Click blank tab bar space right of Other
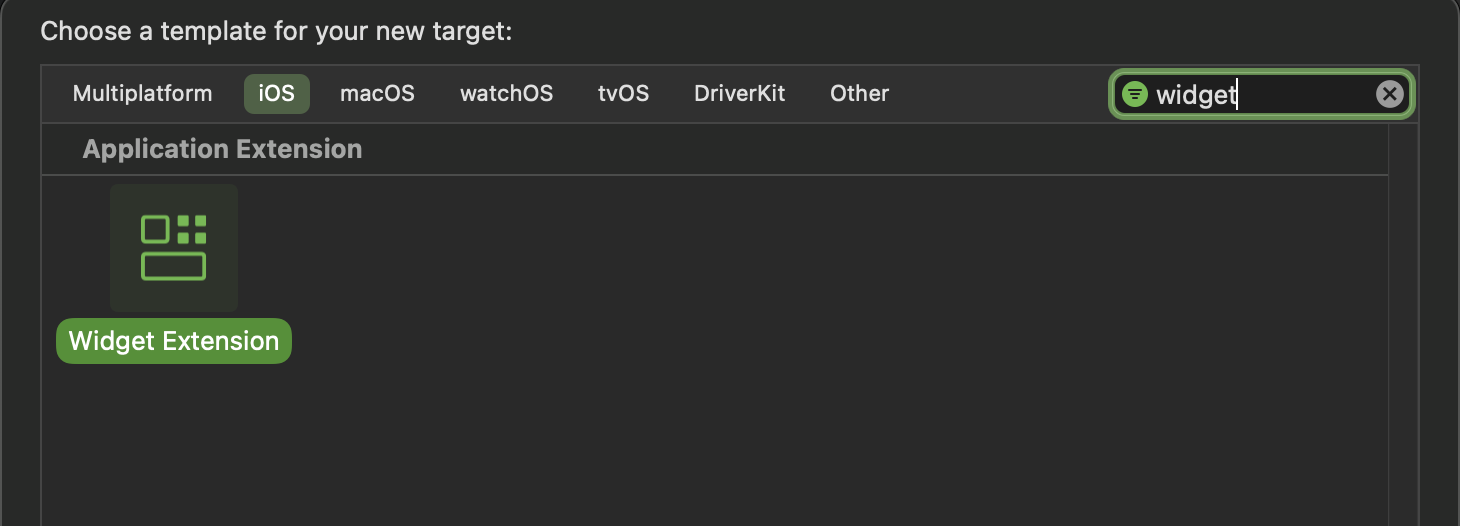 1000,94
